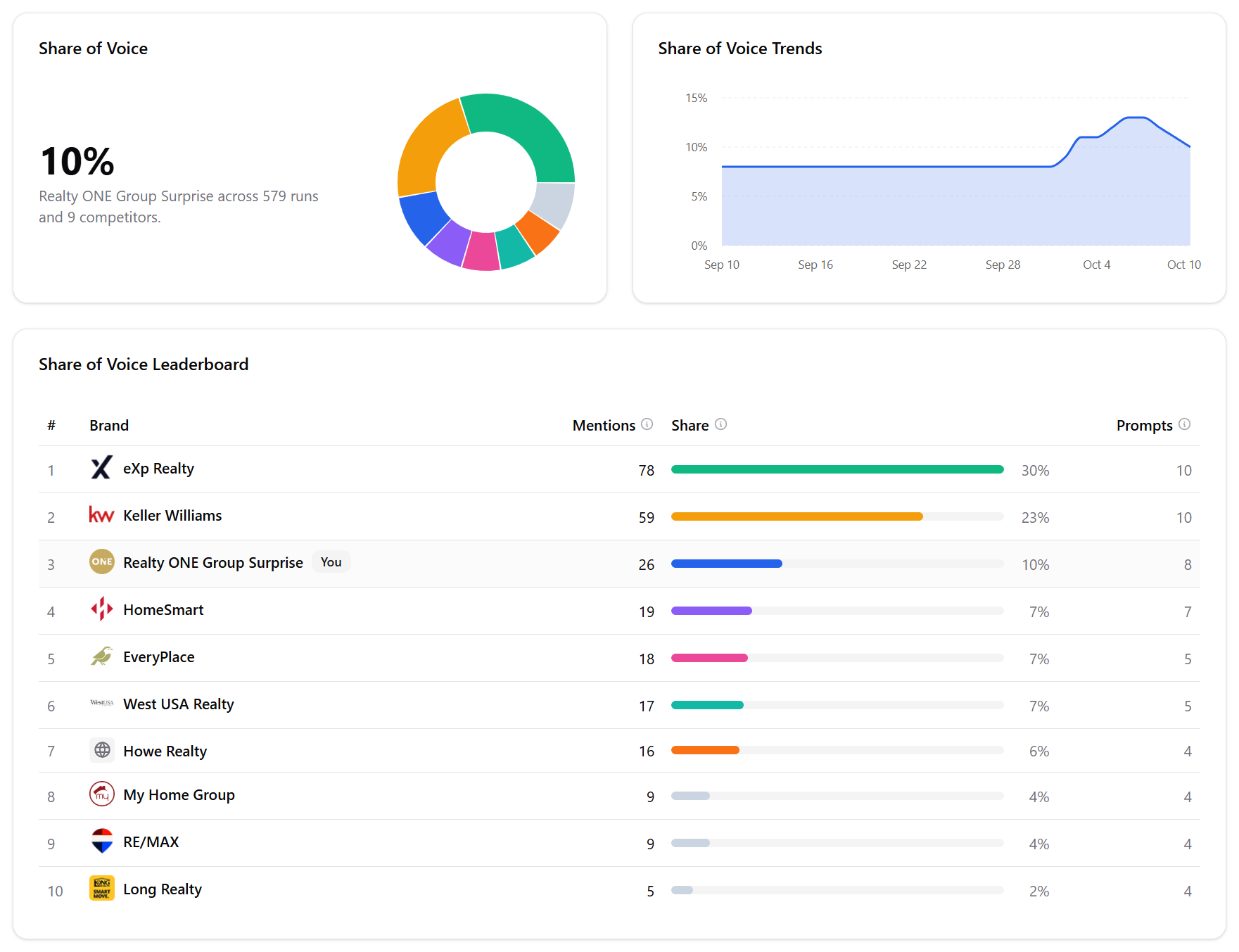This screenshot has width=1239, height=952.
Task: Click the Keller Williams kw logo
Action: (102, 515)
